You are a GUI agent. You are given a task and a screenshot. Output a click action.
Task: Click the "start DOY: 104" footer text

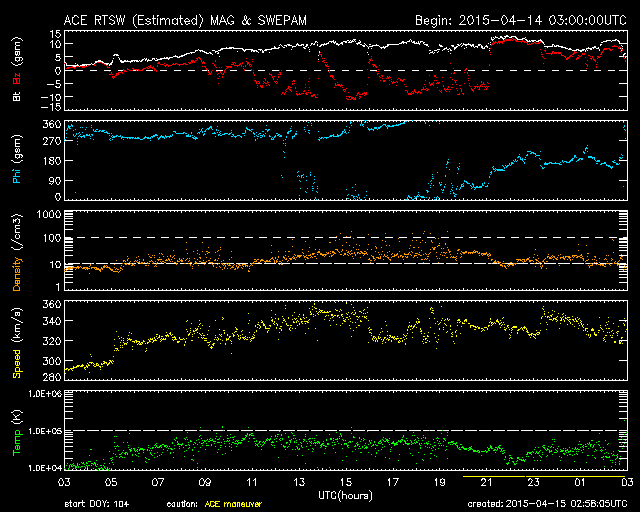(97, 504)
